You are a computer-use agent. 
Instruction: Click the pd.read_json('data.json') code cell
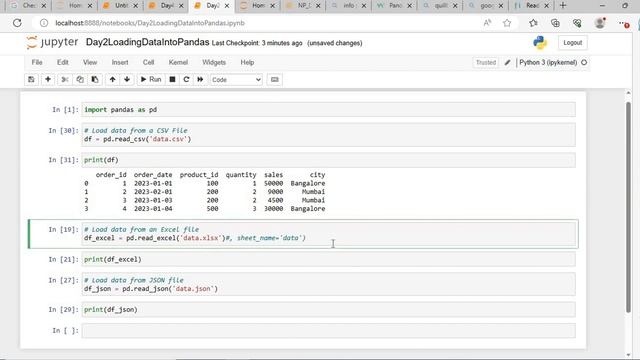click(329, 284)
